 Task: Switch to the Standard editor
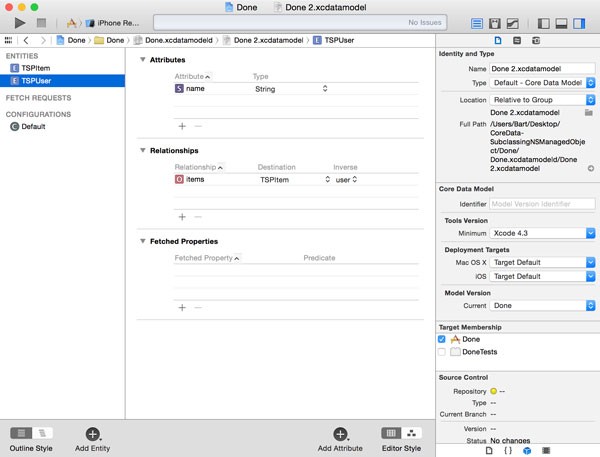click(476, 24)
